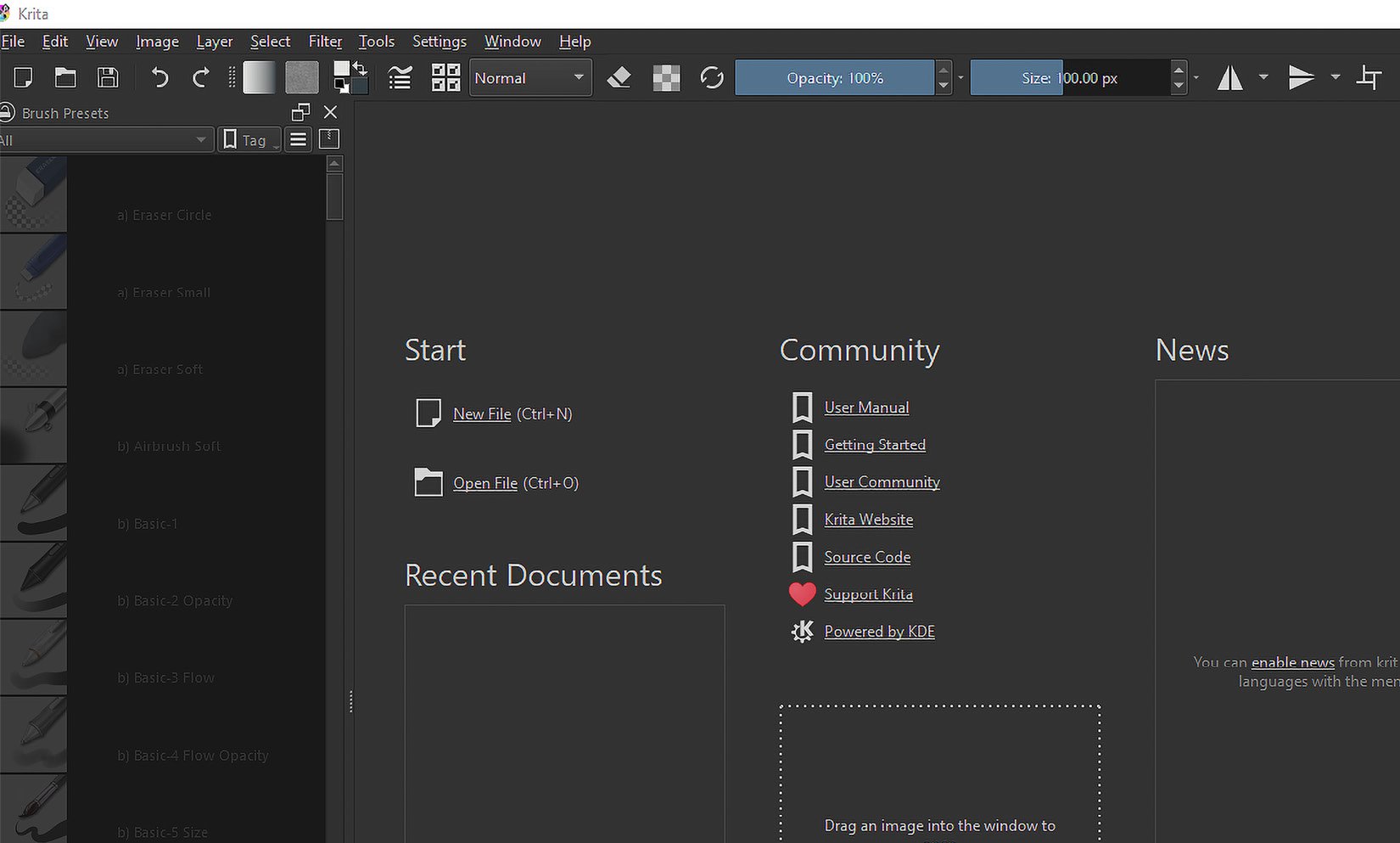Click the Opacity 100% slider
Image resolution: width=1400 pixels, height=843 pixels.
pos(835,77)
